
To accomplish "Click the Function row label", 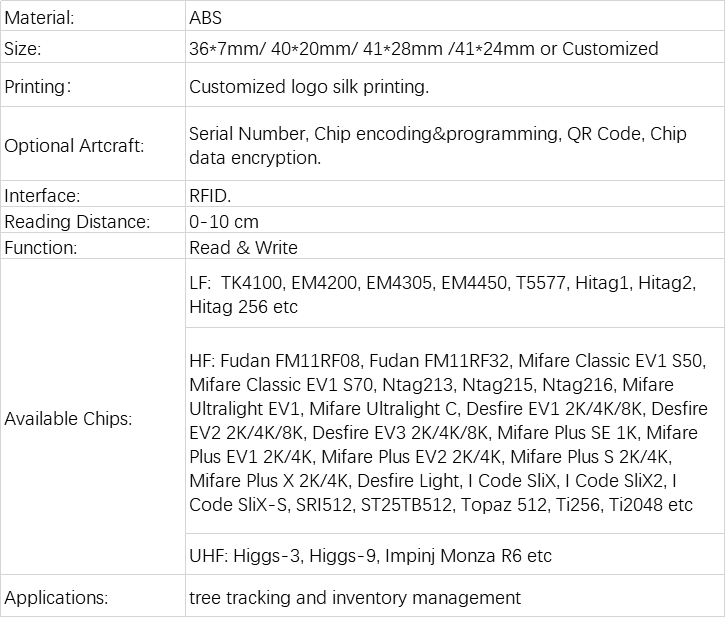I will pyautogui.click(x=41, y=248).
